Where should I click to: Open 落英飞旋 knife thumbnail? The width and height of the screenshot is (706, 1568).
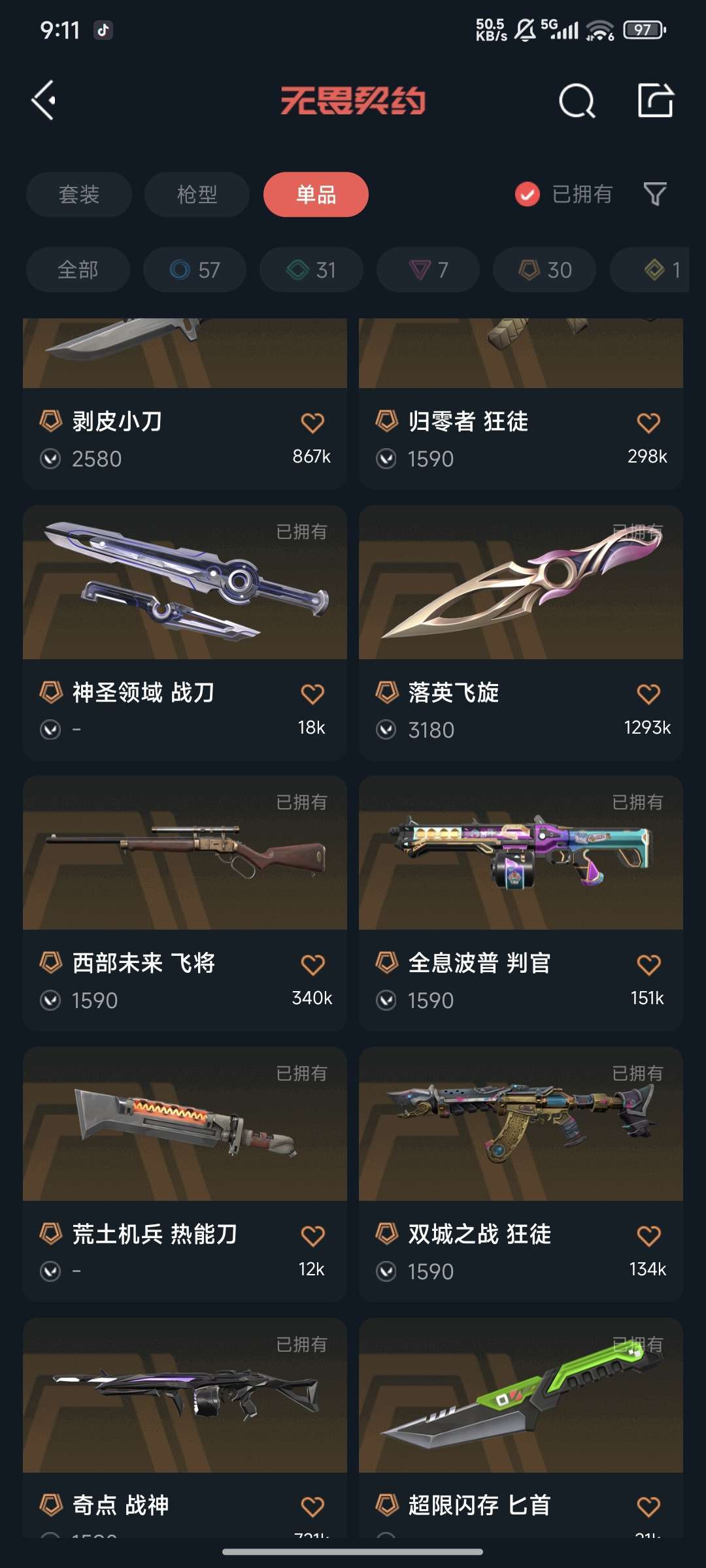click(x=521, y=582)
